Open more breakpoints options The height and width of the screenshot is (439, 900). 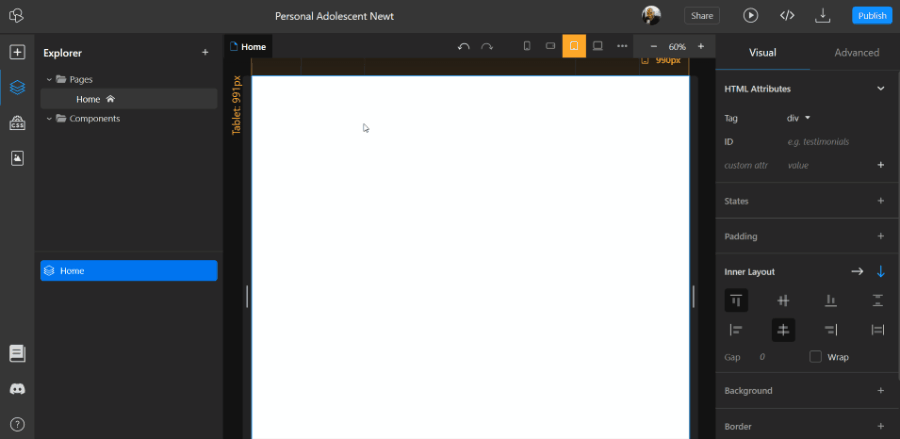tap(622, 46)
